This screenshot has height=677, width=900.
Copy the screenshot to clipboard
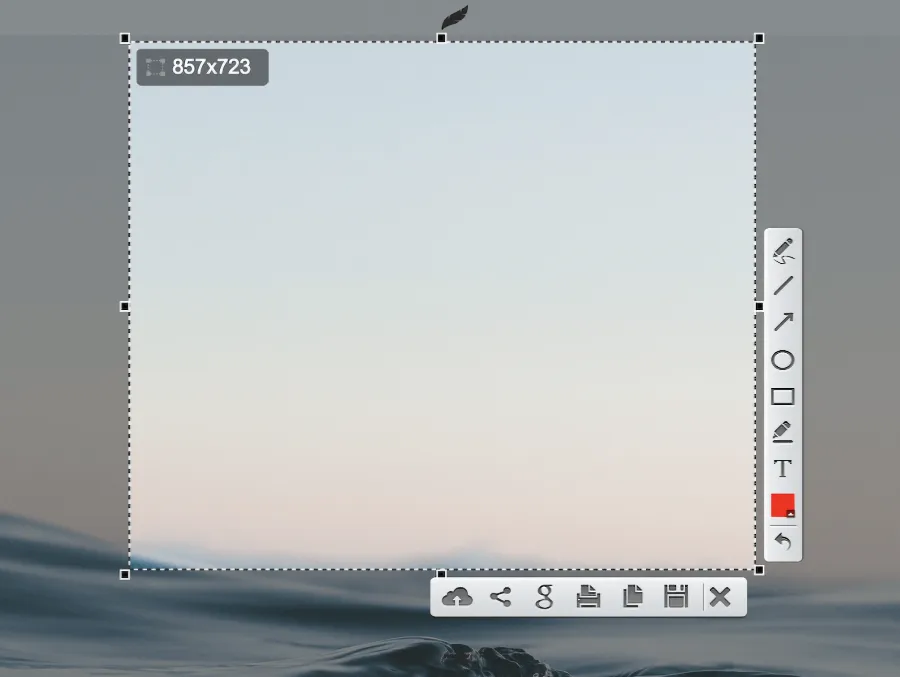633,597
